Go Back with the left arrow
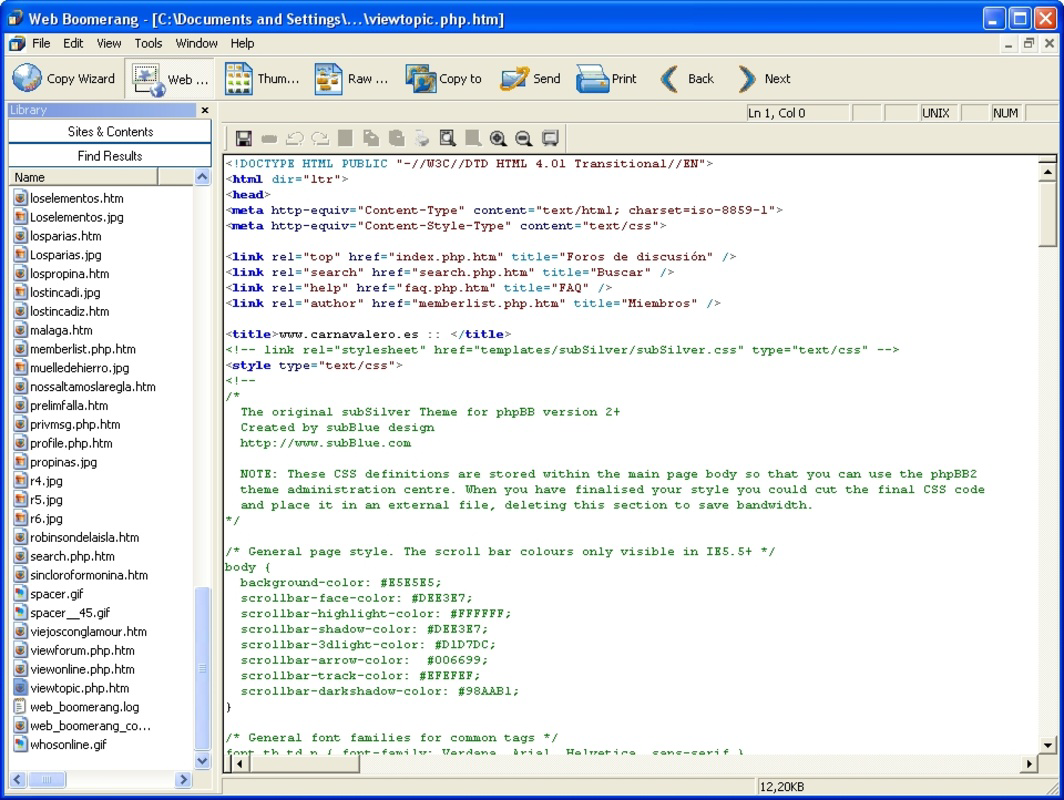 (x=687, y=79)
